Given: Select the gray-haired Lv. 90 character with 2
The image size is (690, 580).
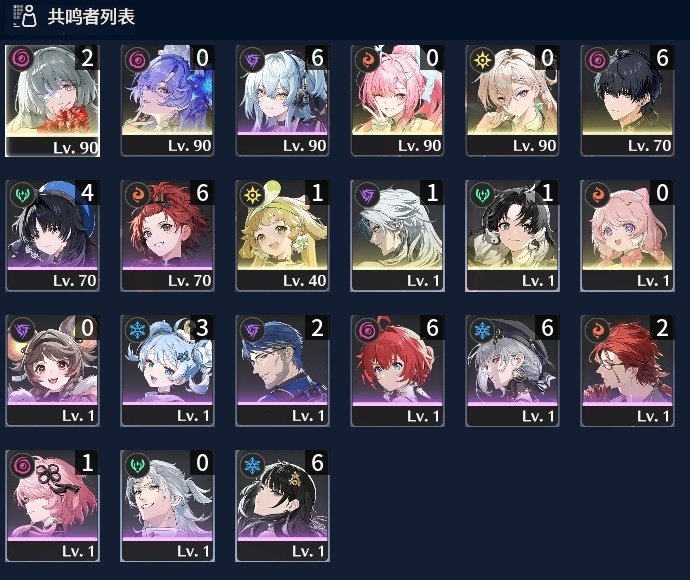Looking at the screenshot, I should click(x=52, y=101).
